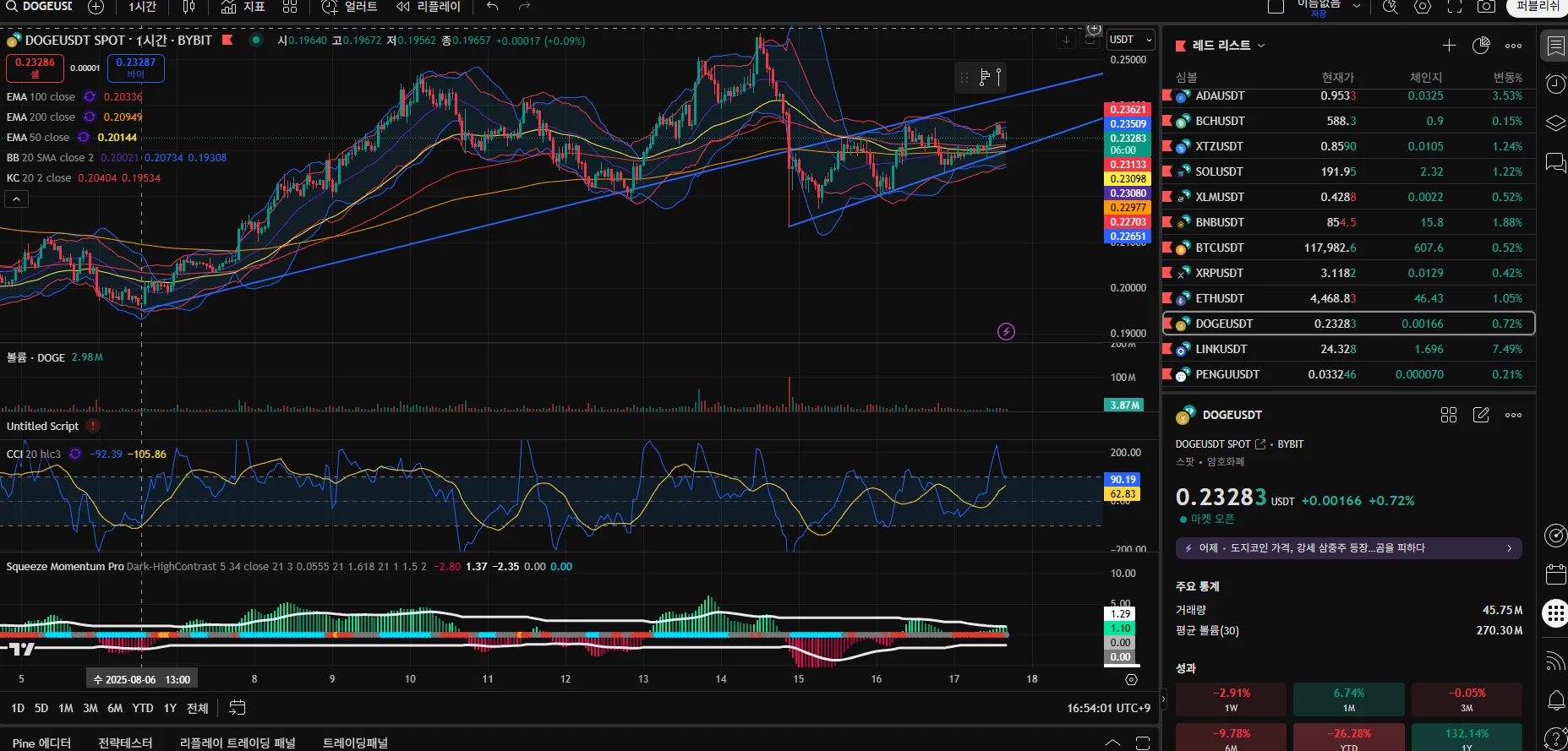
Task: Open the help center question icon
Action: [x=1555, y=738]
